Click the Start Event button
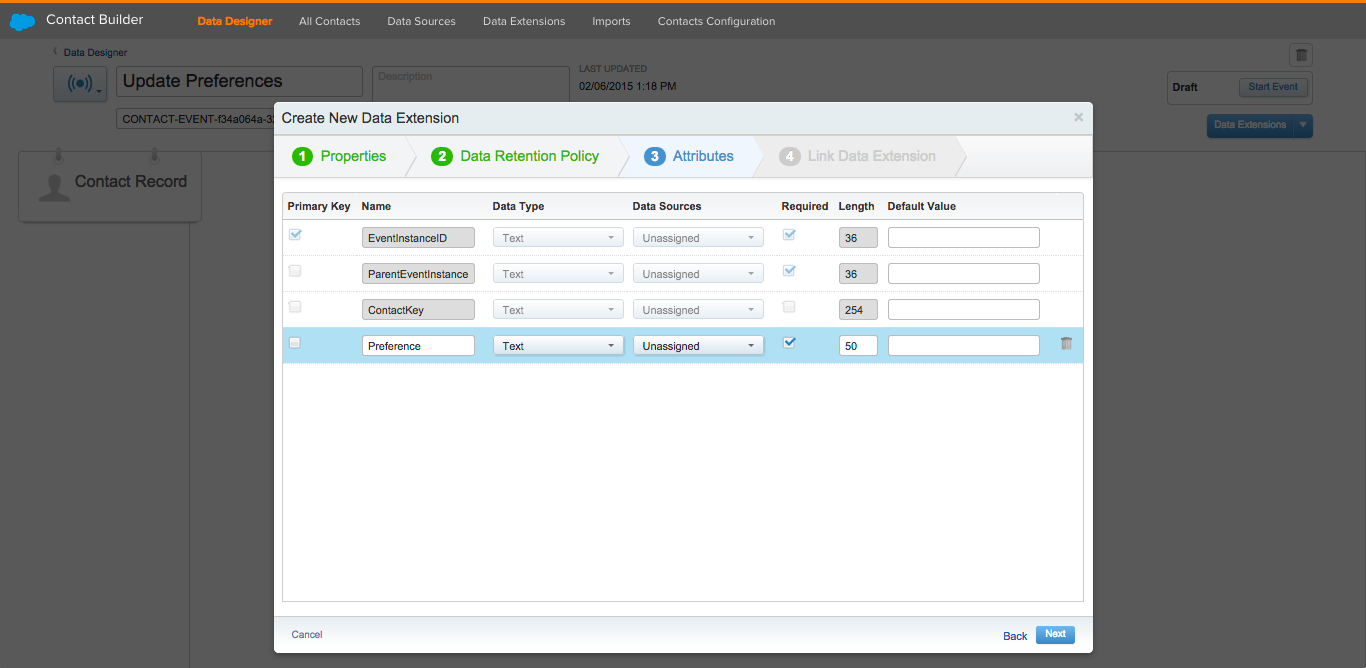 coord(1273,87)
